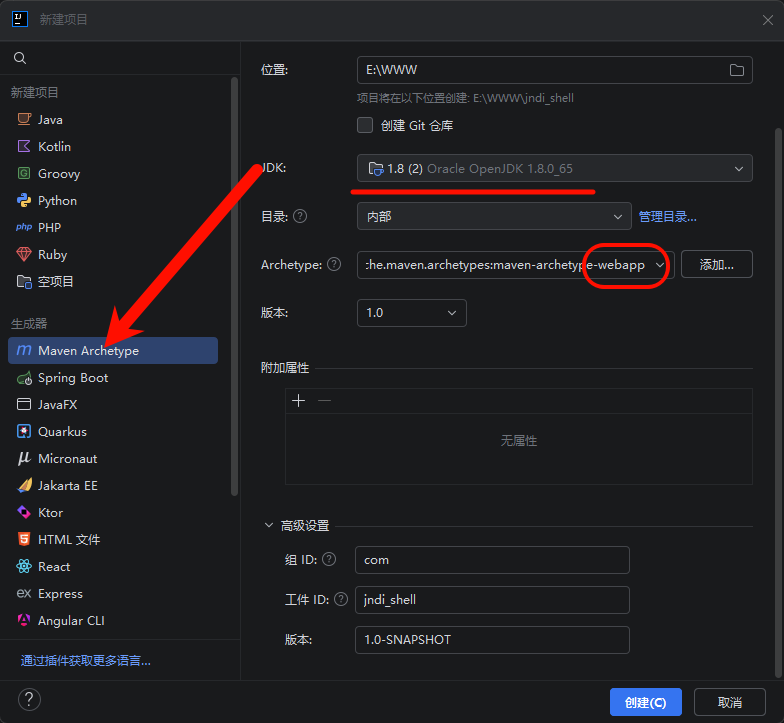Choose the Maven Archetype generator
The width and height of the screenshot is (784, 723).
113,350
